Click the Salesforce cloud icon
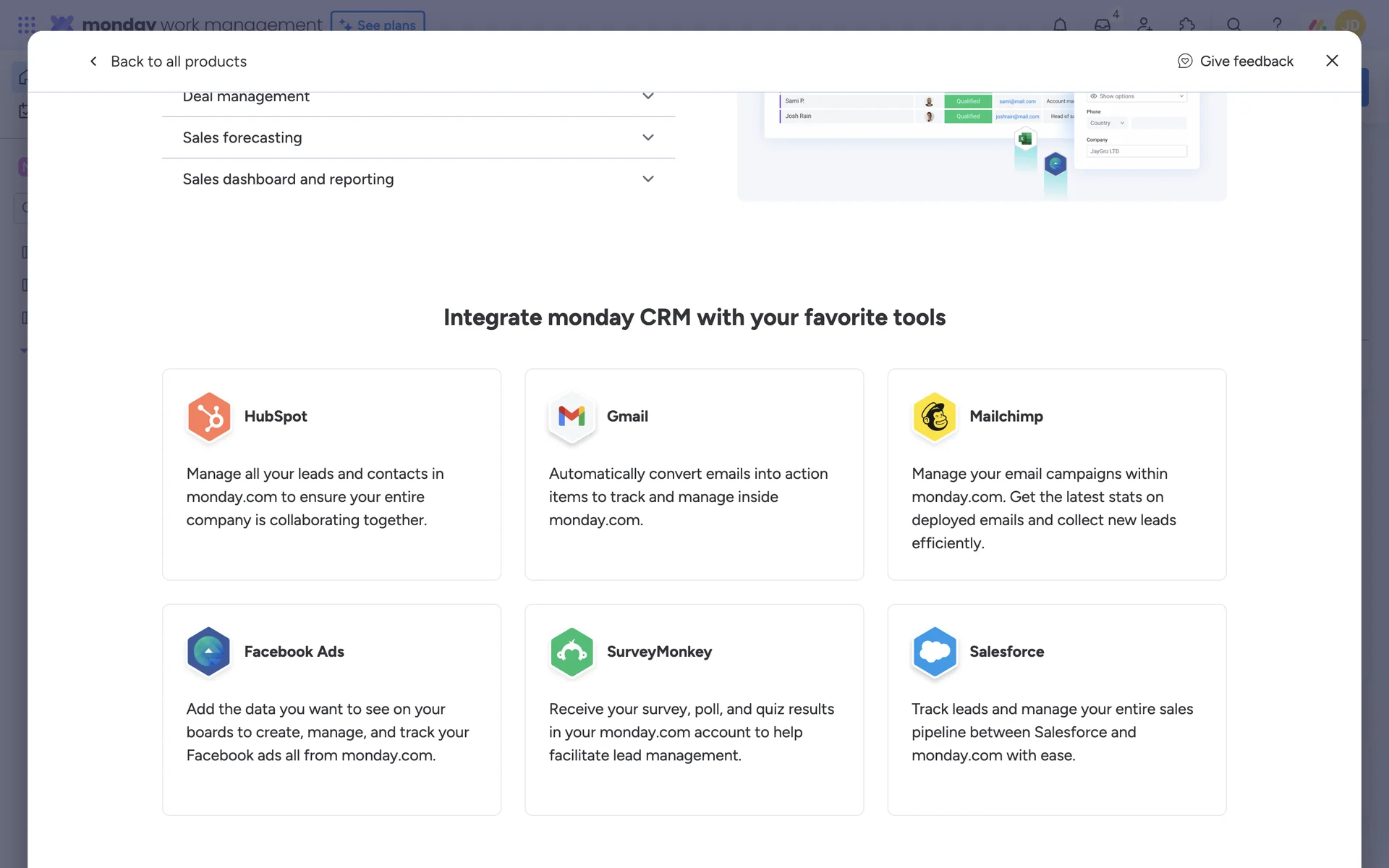 point(935,652)
